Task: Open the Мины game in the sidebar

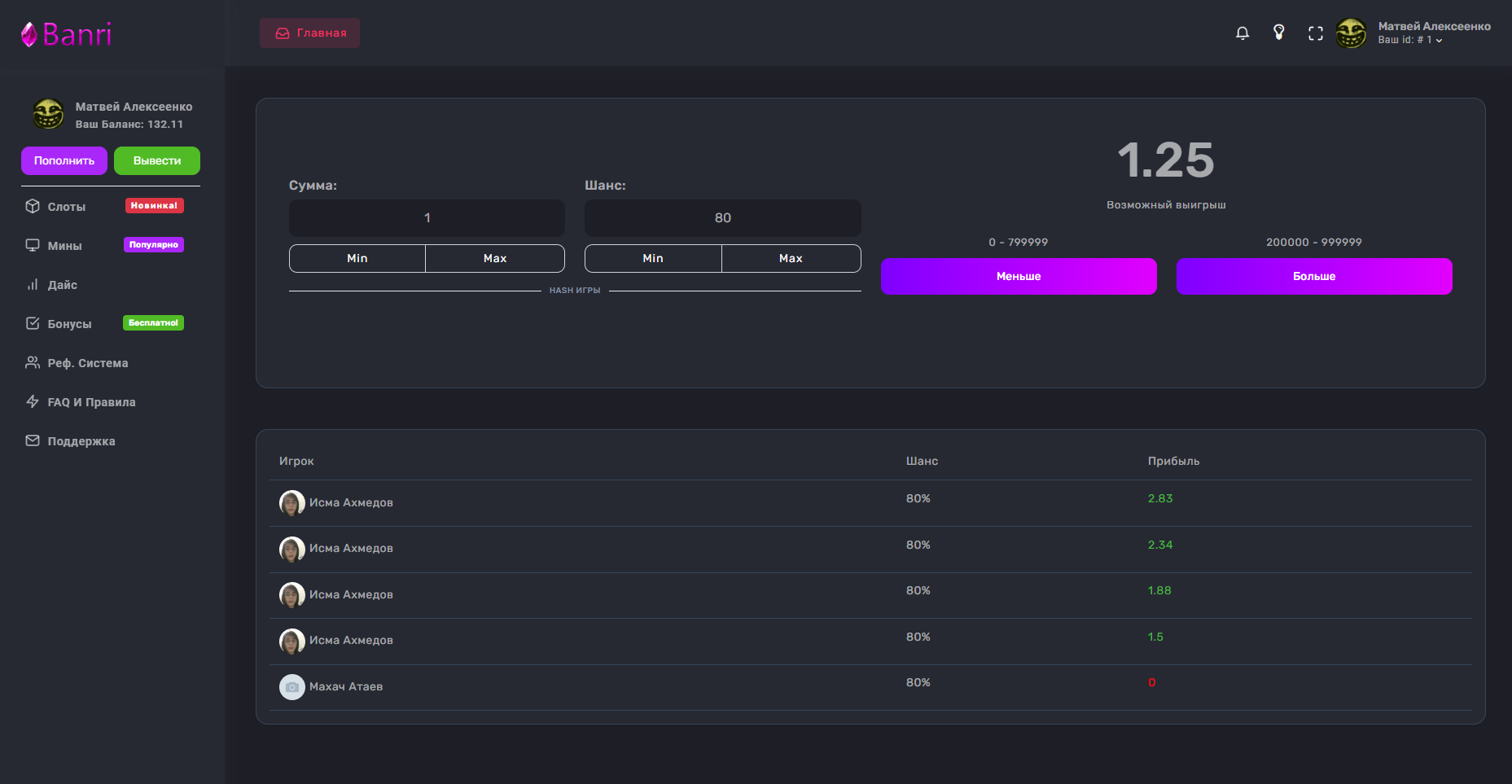Action: (x=64, y=246)
